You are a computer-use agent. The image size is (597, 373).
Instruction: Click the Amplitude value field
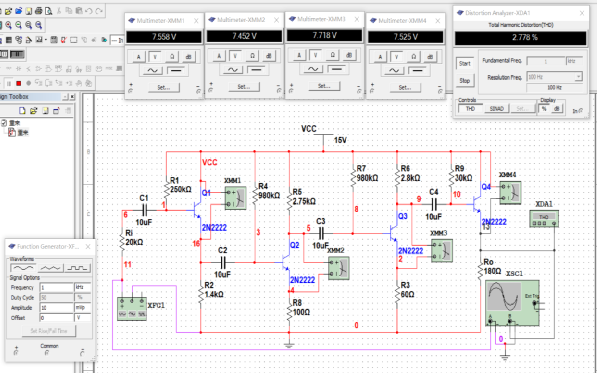pos(56,308)
